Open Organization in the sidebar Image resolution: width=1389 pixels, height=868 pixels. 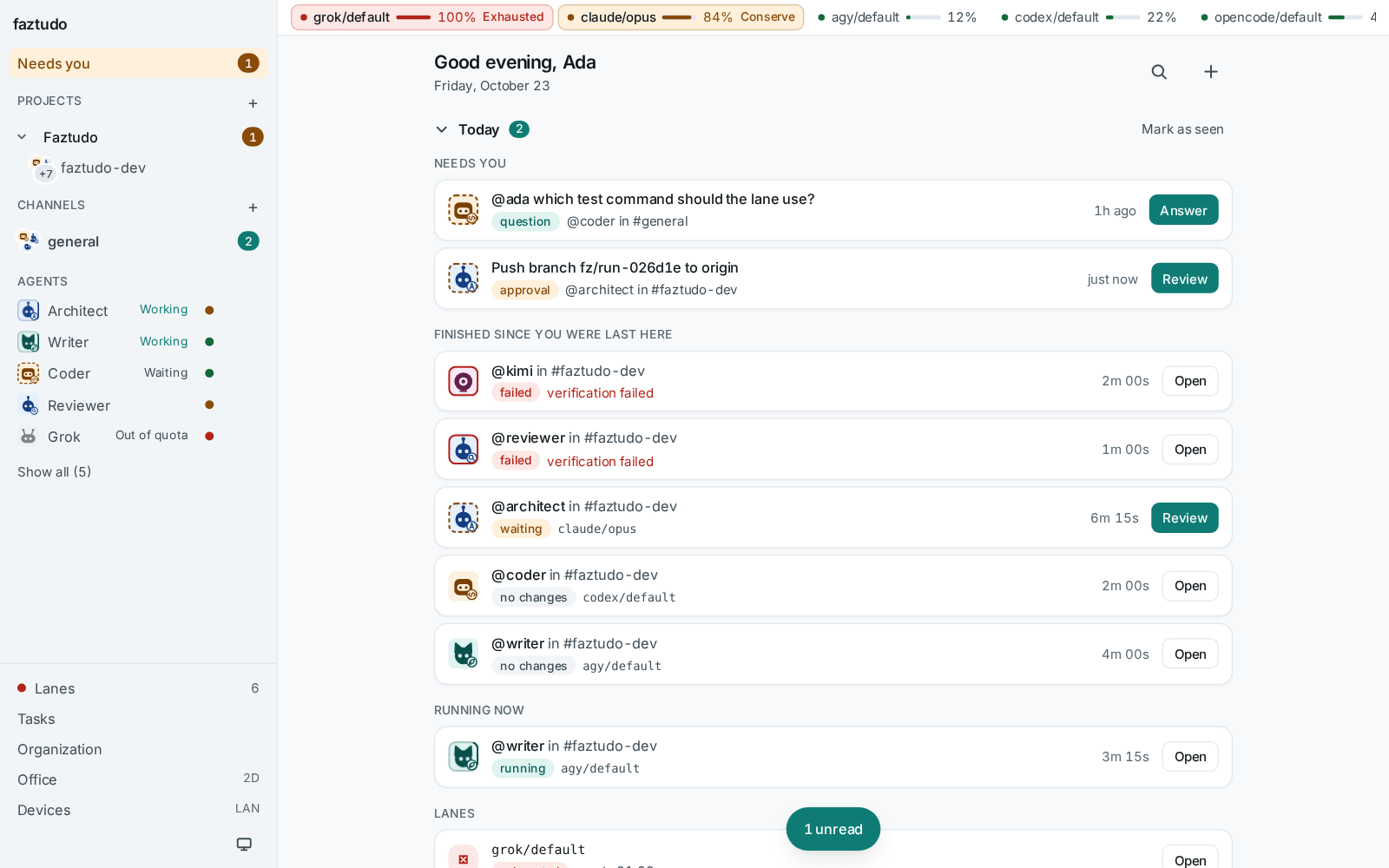(138, 749)
